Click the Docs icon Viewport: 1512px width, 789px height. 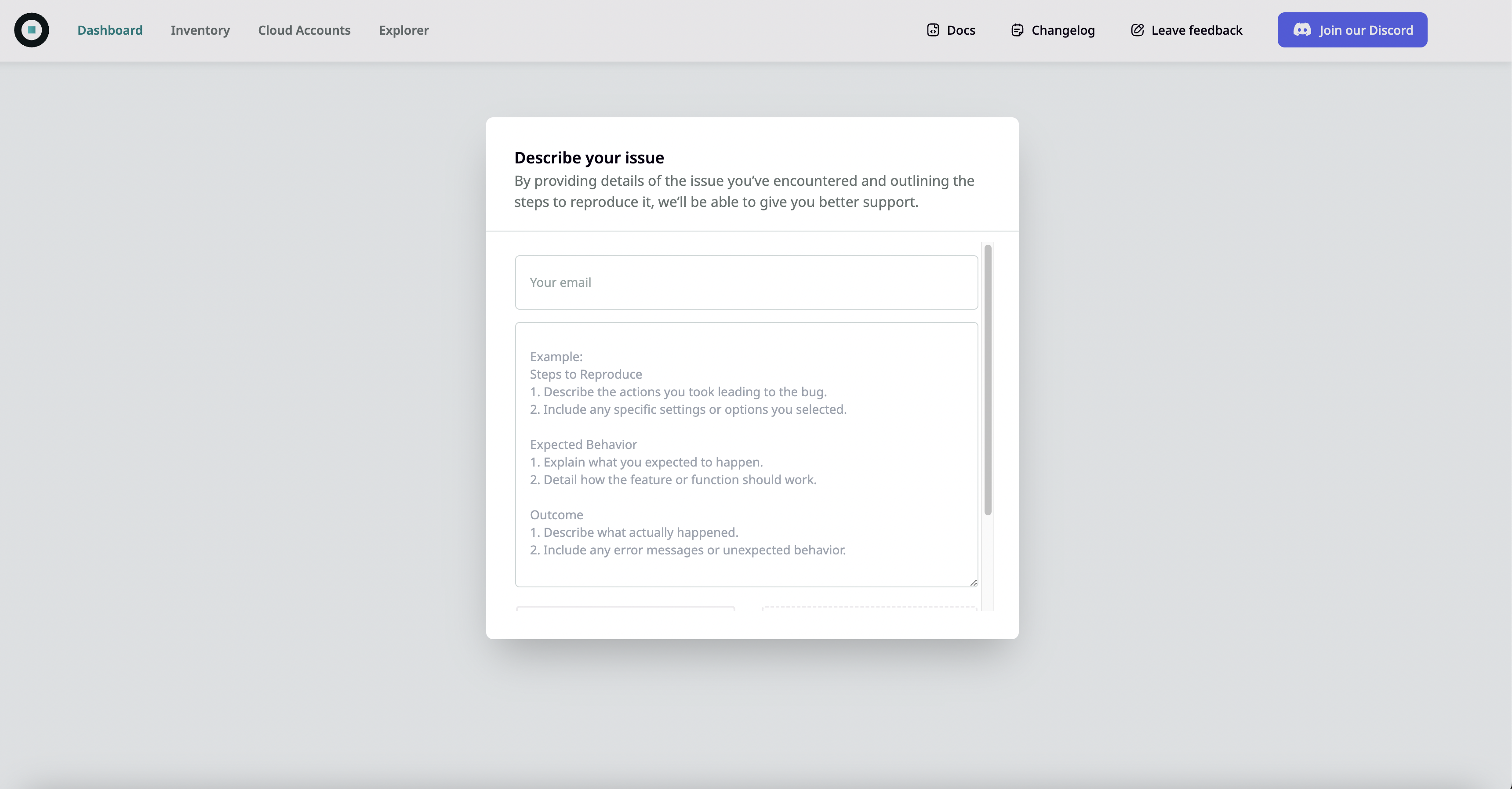coord(933,30)
